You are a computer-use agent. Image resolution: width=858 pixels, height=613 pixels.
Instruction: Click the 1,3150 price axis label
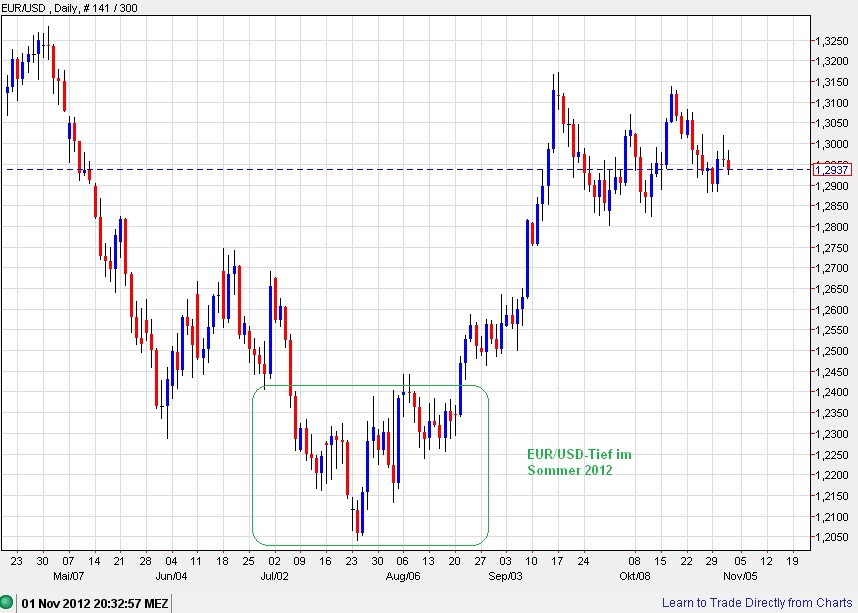pyautogui.click(x=832, y=82)
